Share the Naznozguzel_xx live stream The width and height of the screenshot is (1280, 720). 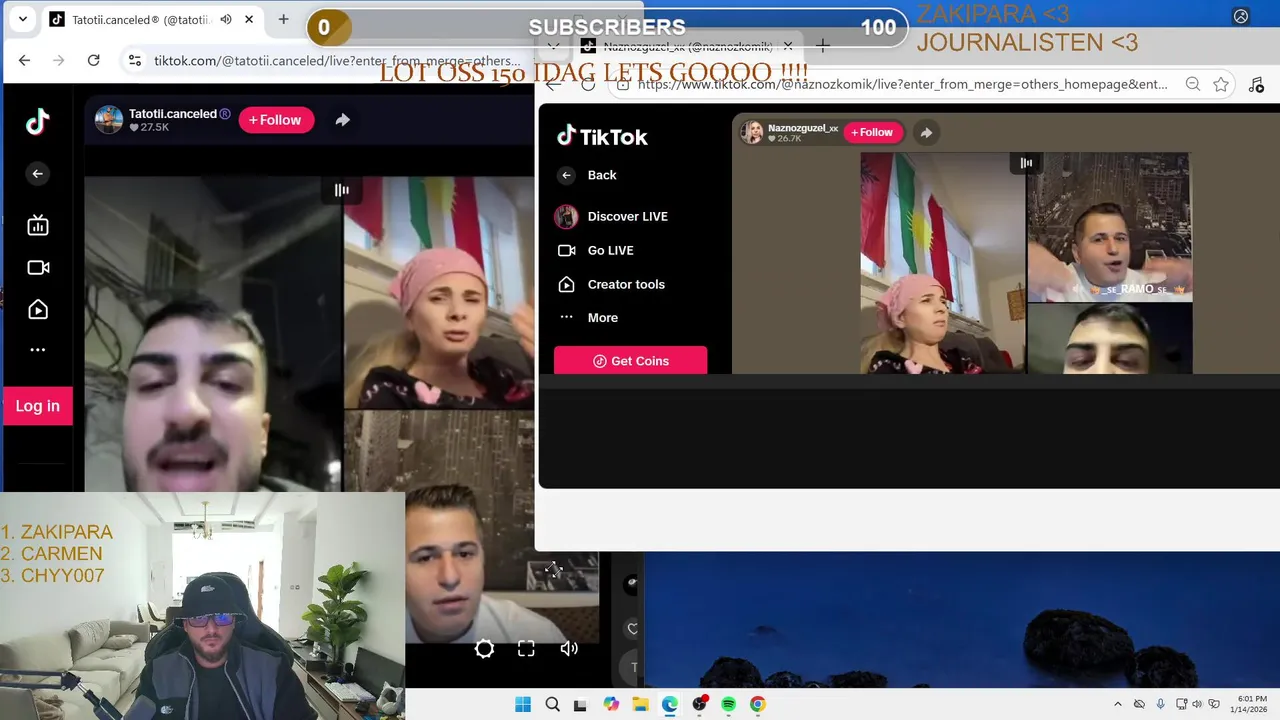point(926,132)
